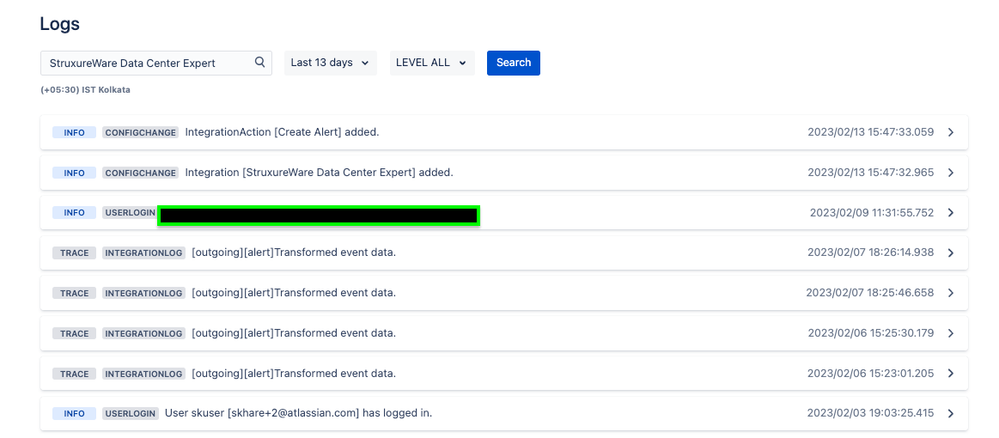Click INTEGRATIONLOG tag on the 18:25:46.658 row
Viewport: 999px width, 438px height.
point(143,293)
